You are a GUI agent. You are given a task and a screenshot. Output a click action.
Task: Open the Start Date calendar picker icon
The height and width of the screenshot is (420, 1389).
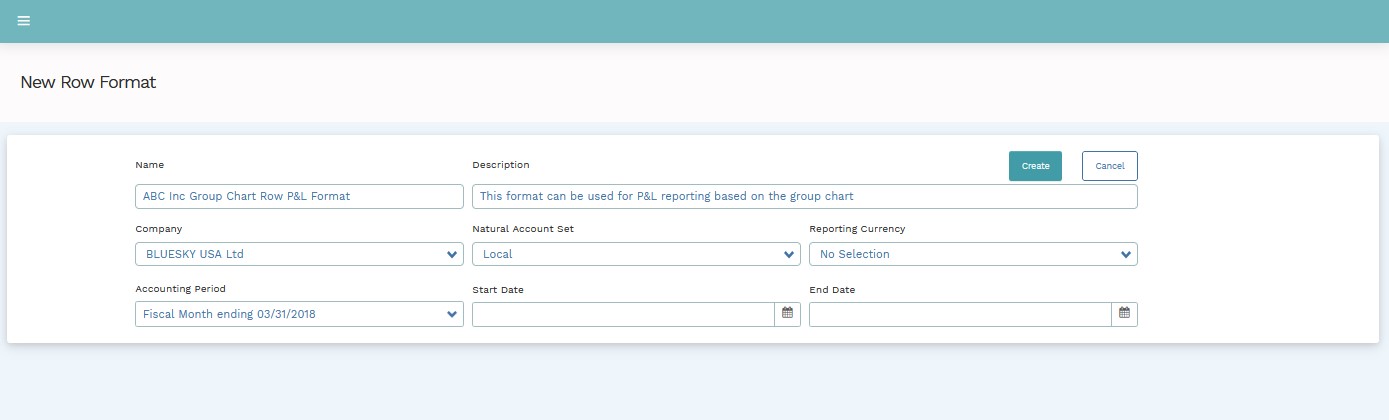tap(787, 314)
